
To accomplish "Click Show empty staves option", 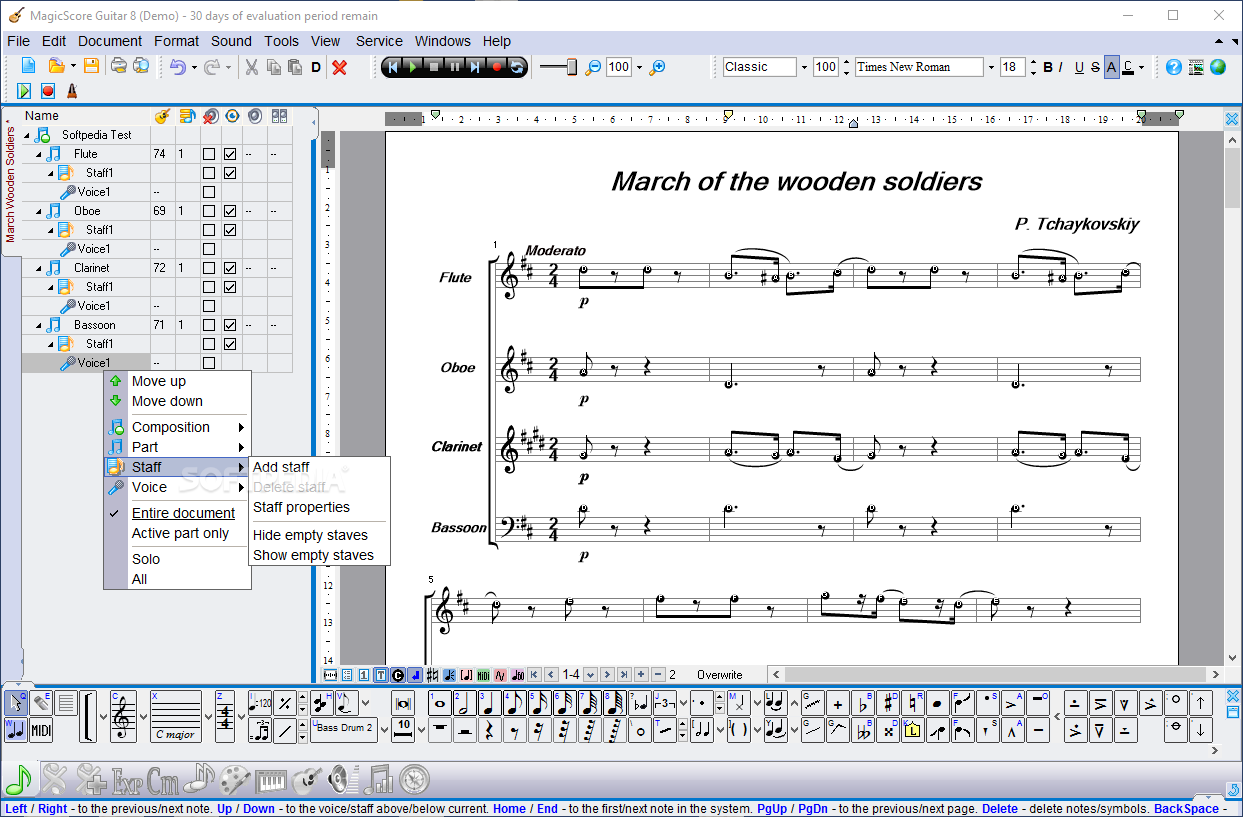I will pyautogui.click(x=313, y=555).
